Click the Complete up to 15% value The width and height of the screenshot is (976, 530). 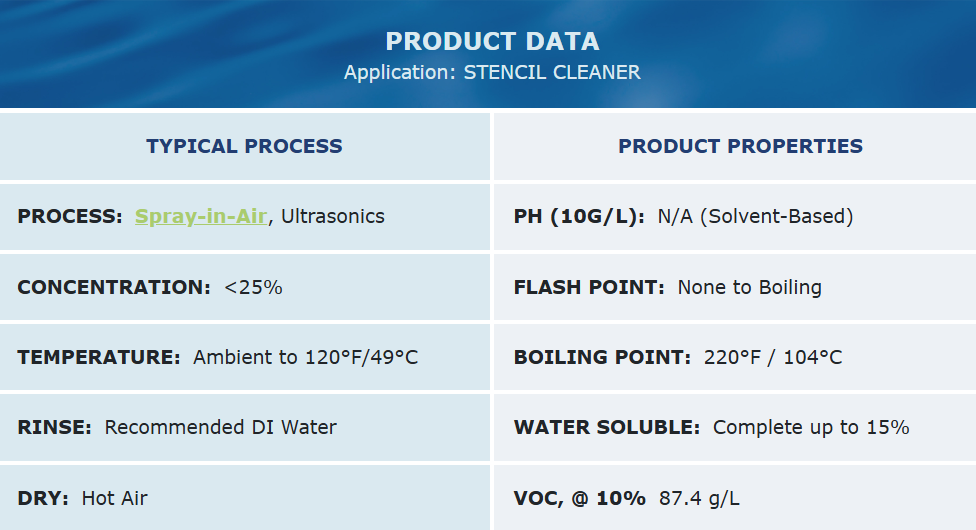pyautogui.click(x=811, y=427)
